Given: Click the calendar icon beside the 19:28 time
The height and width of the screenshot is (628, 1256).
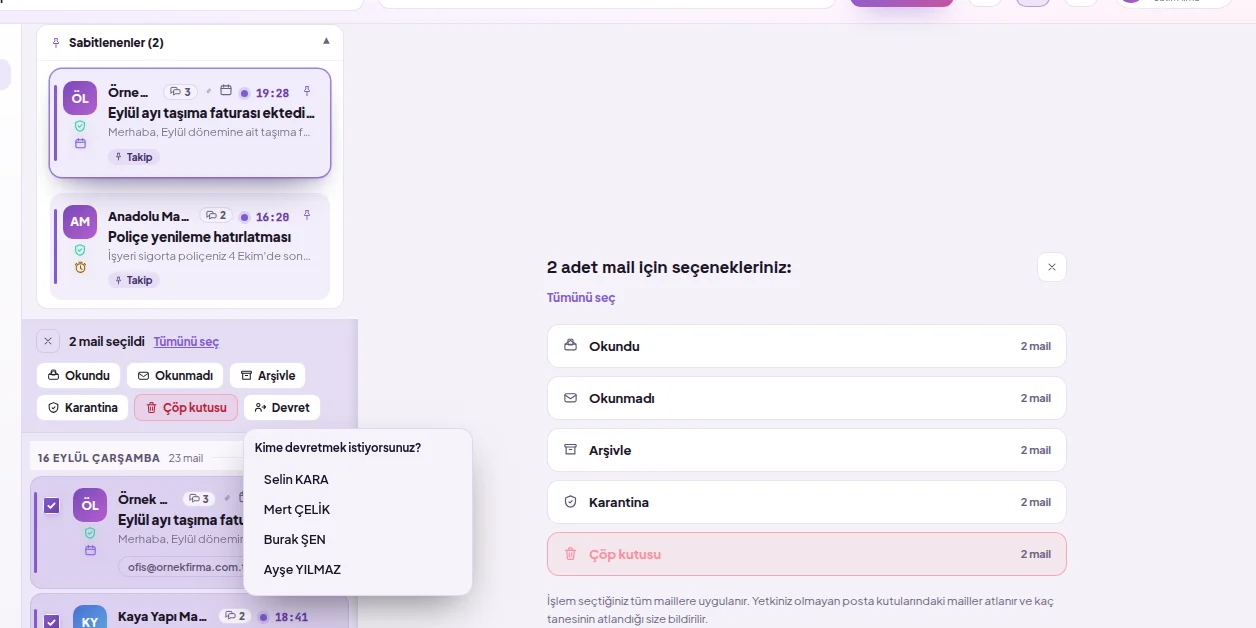Looking at the screenshot, I should tap(226, 91).
